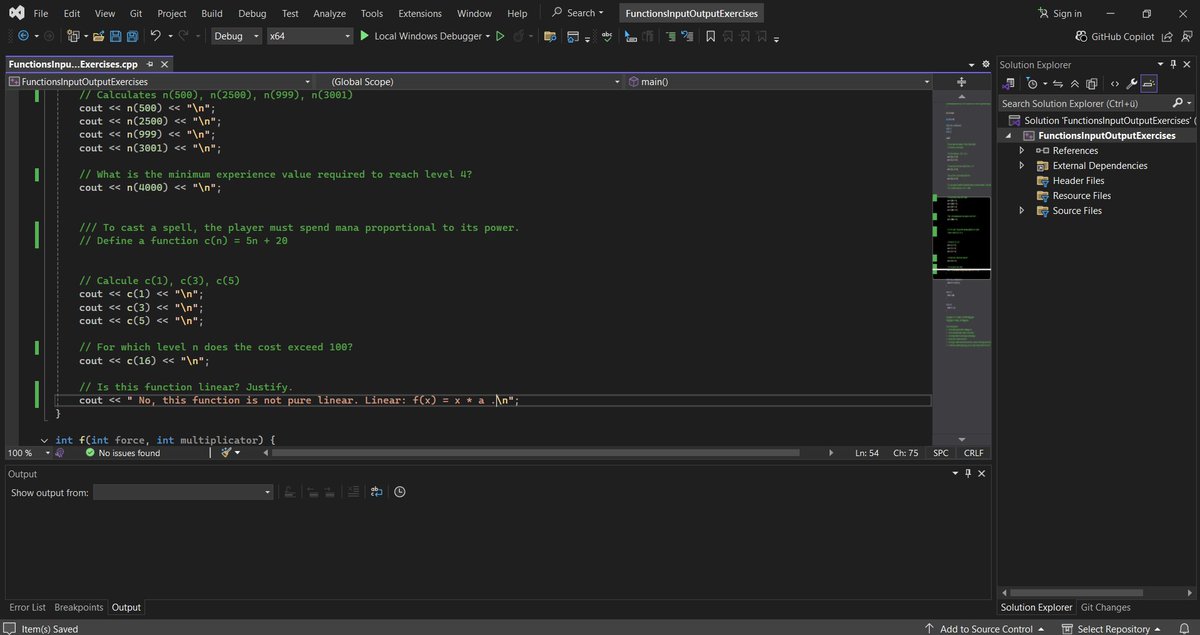Toggle Preview Selected Items icon
Viewport: 1200px width, 635px height.
tap(1149, 84)
